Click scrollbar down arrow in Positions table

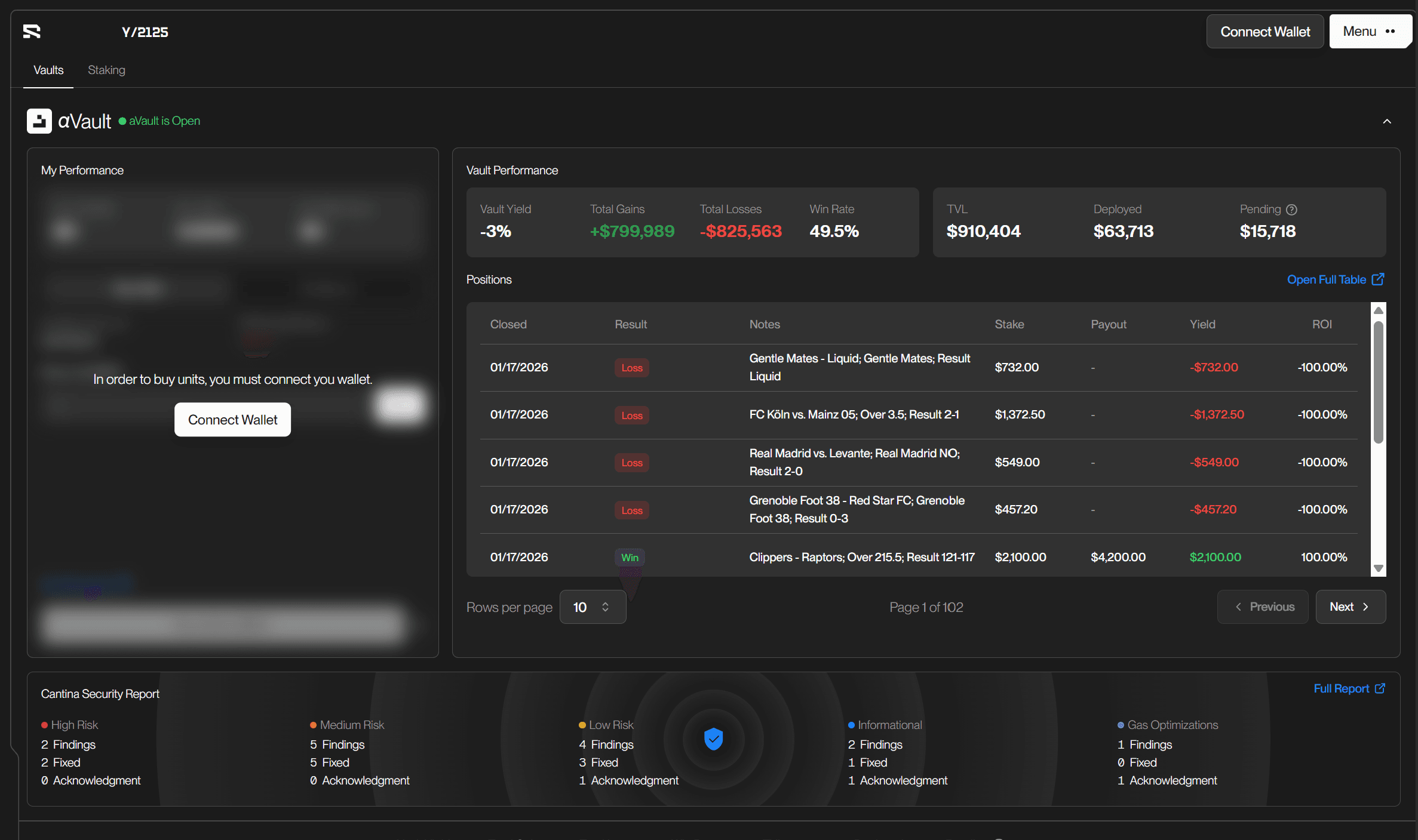[x=1379, y=568]
